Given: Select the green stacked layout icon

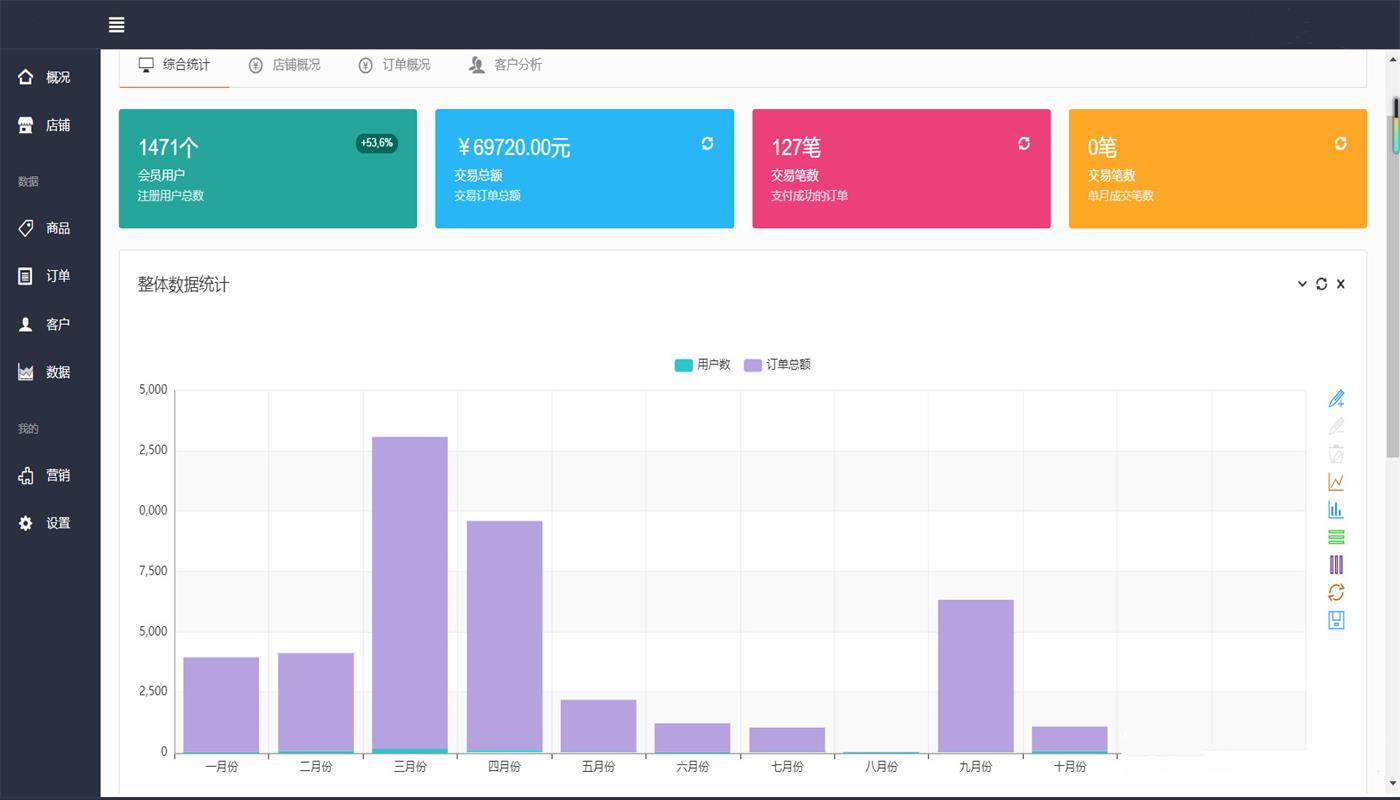Looking at the screenshot, I should pos(1336,537).
